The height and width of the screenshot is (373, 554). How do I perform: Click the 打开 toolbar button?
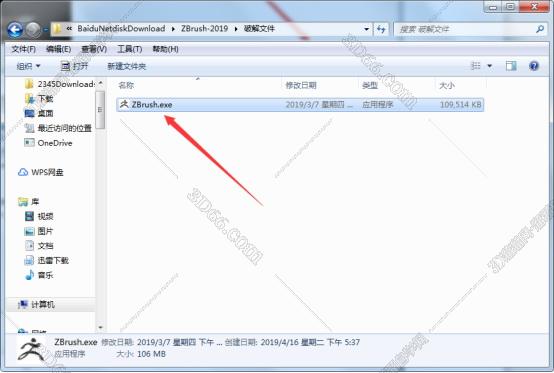(75, 66)
